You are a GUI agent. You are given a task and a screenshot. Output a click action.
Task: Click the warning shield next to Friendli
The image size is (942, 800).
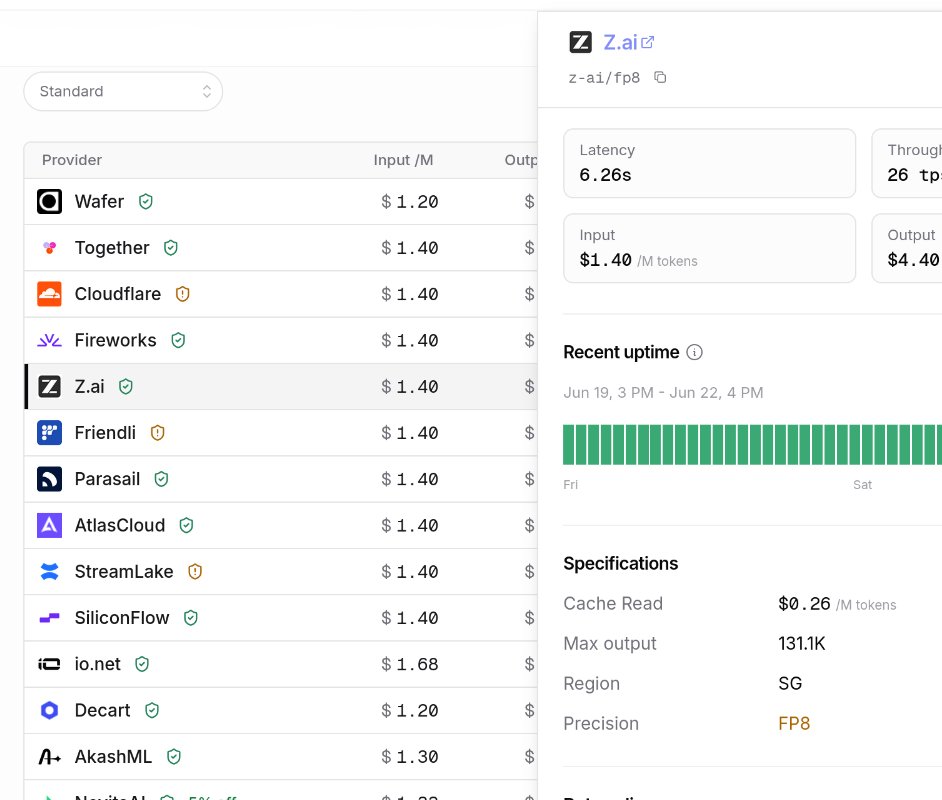click(157, 432)
